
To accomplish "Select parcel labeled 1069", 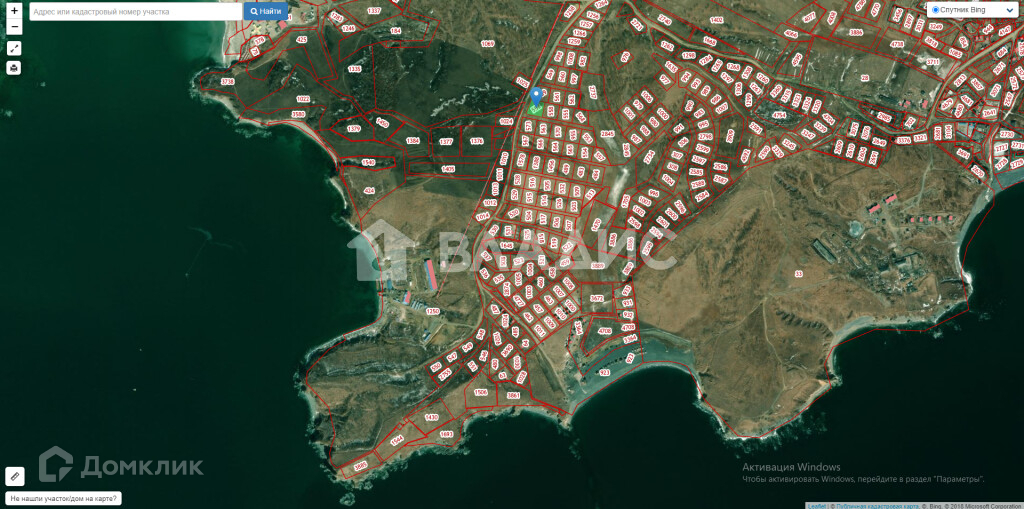I will point(488,44).
